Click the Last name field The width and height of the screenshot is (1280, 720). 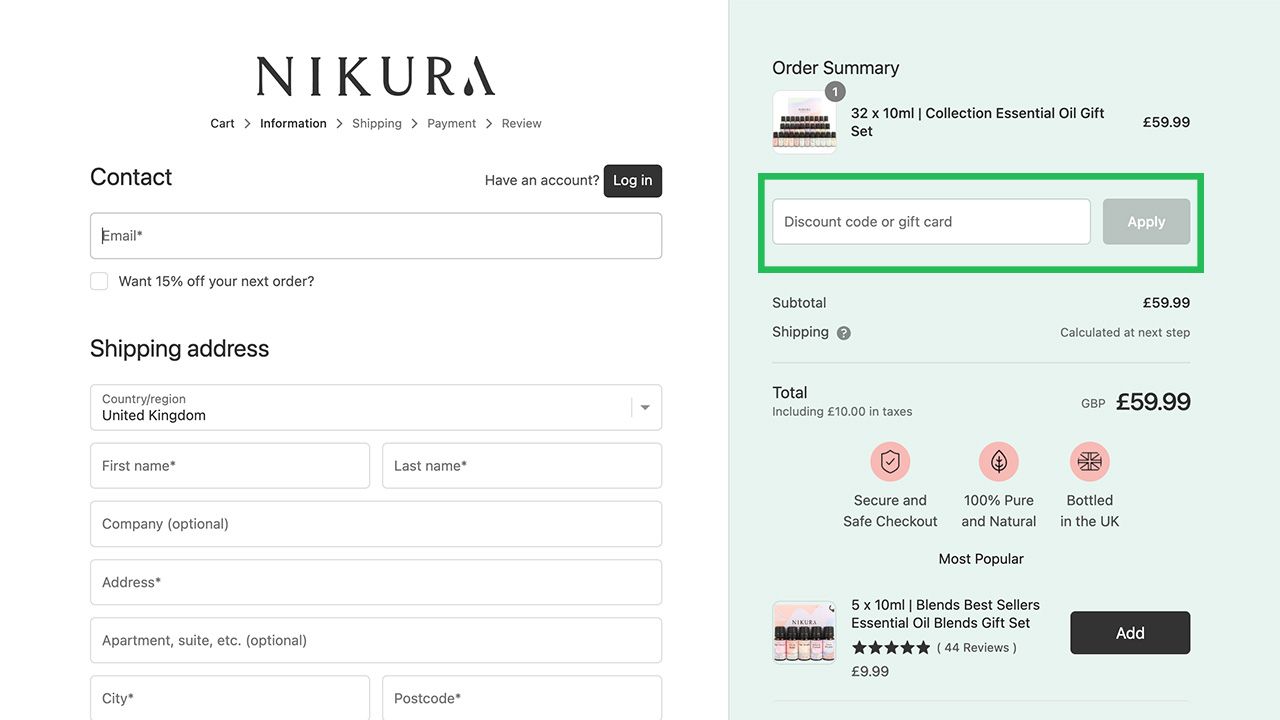(x=522, y=466)
